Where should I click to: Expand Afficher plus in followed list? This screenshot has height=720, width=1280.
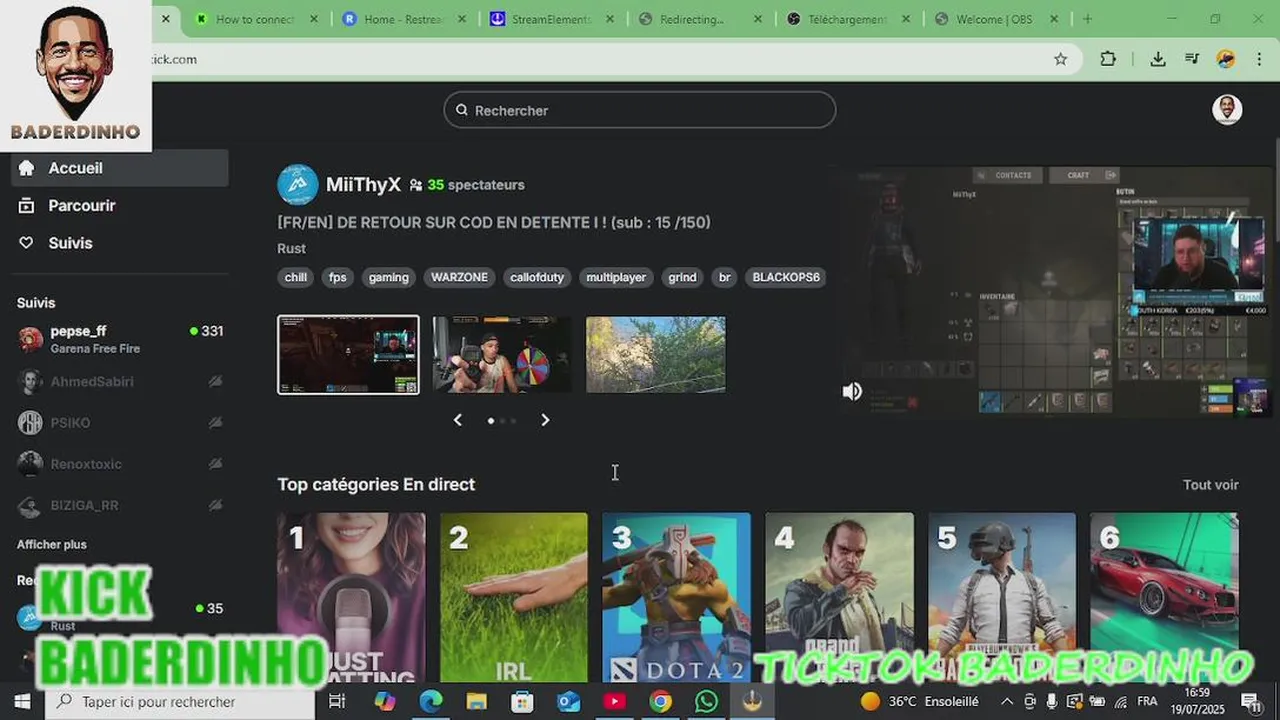(52, 545)
